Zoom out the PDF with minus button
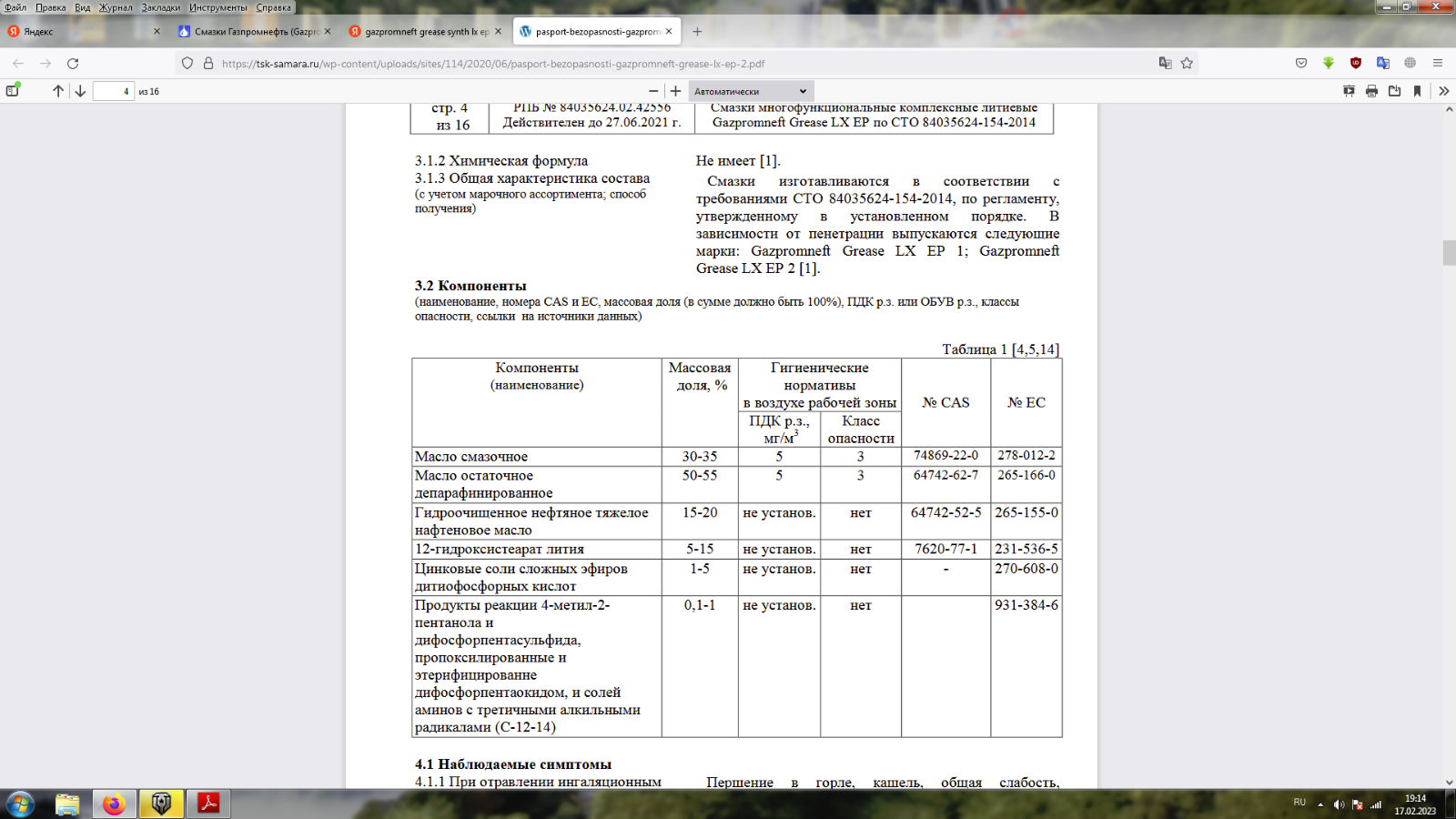1456x819 pixels. [653, 91]
